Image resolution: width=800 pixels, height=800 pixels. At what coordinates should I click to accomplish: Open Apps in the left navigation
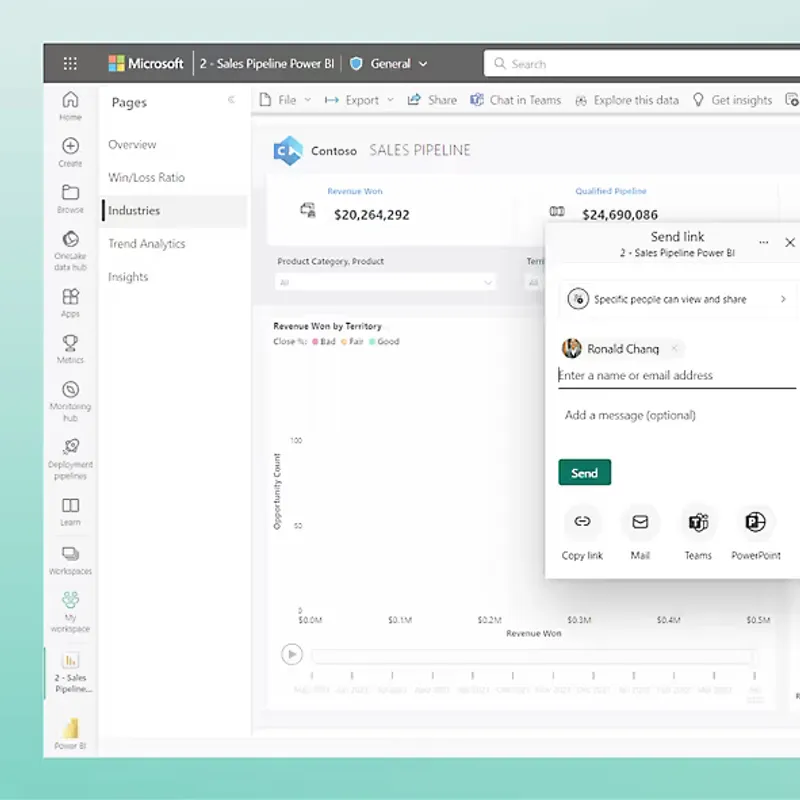tap(70, 303)
